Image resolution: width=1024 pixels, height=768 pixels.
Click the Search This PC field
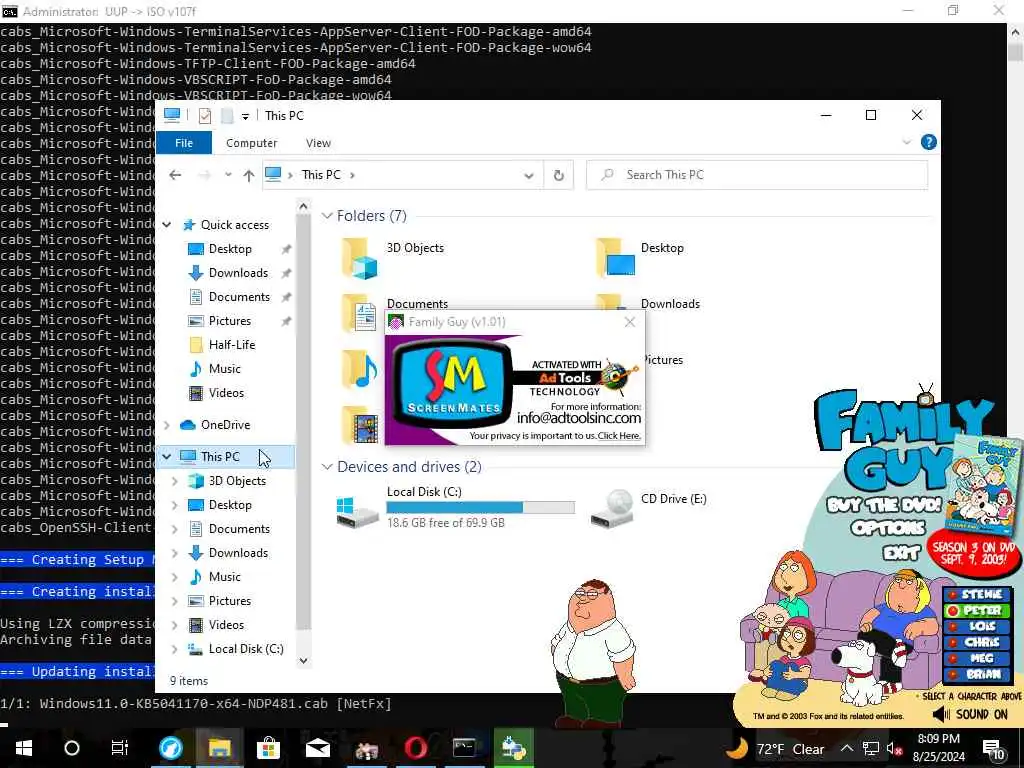click(757, 175)
